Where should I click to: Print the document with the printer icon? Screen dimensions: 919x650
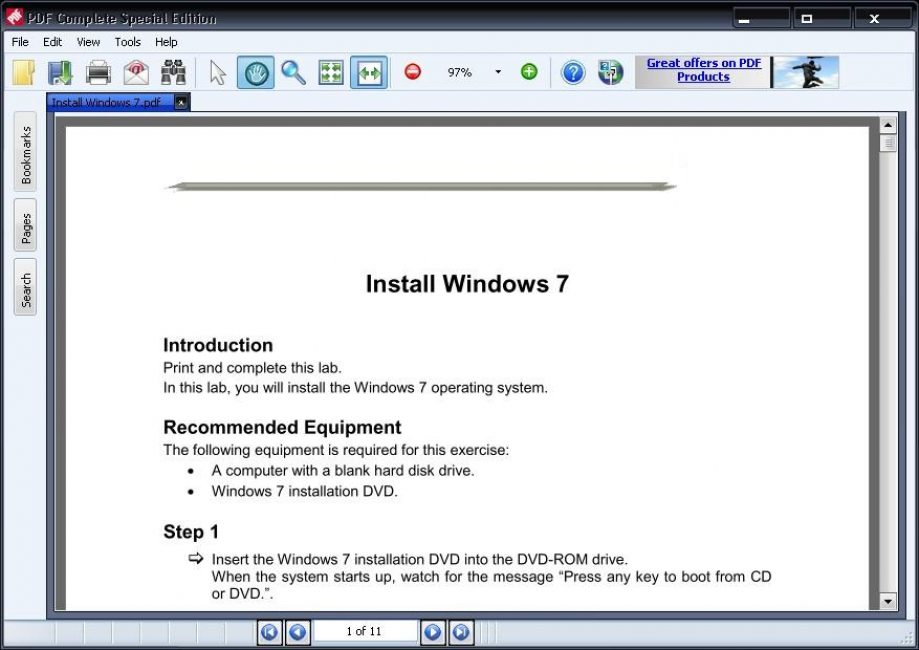click(98, 73)
